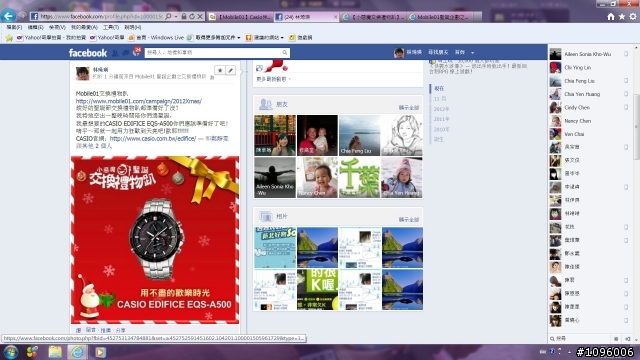Click the refresh icon in the address bar
Screen dimensions: 640x360
192,16
